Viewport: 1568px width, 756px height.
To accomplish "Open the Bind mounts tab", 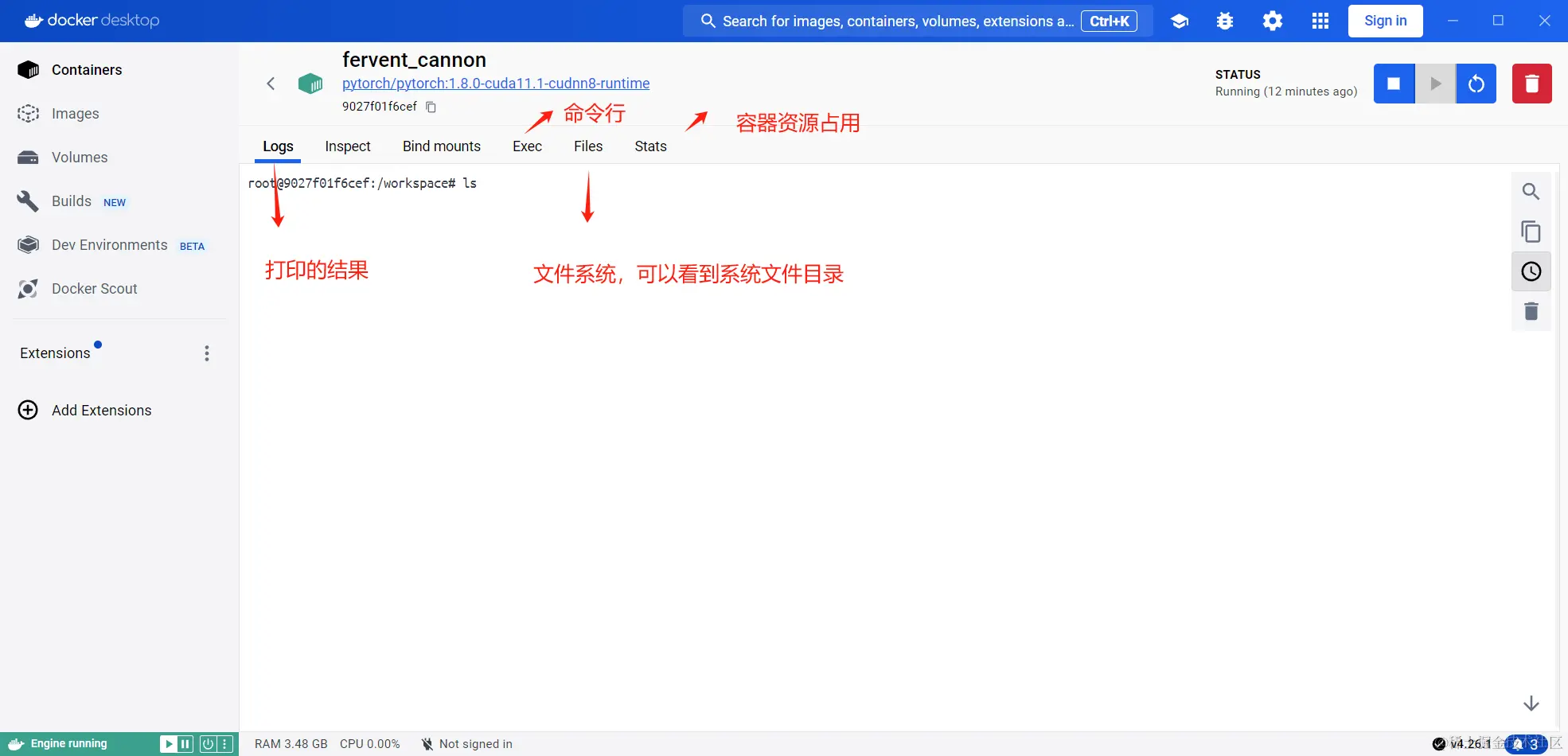I will (x=442, y=146).
